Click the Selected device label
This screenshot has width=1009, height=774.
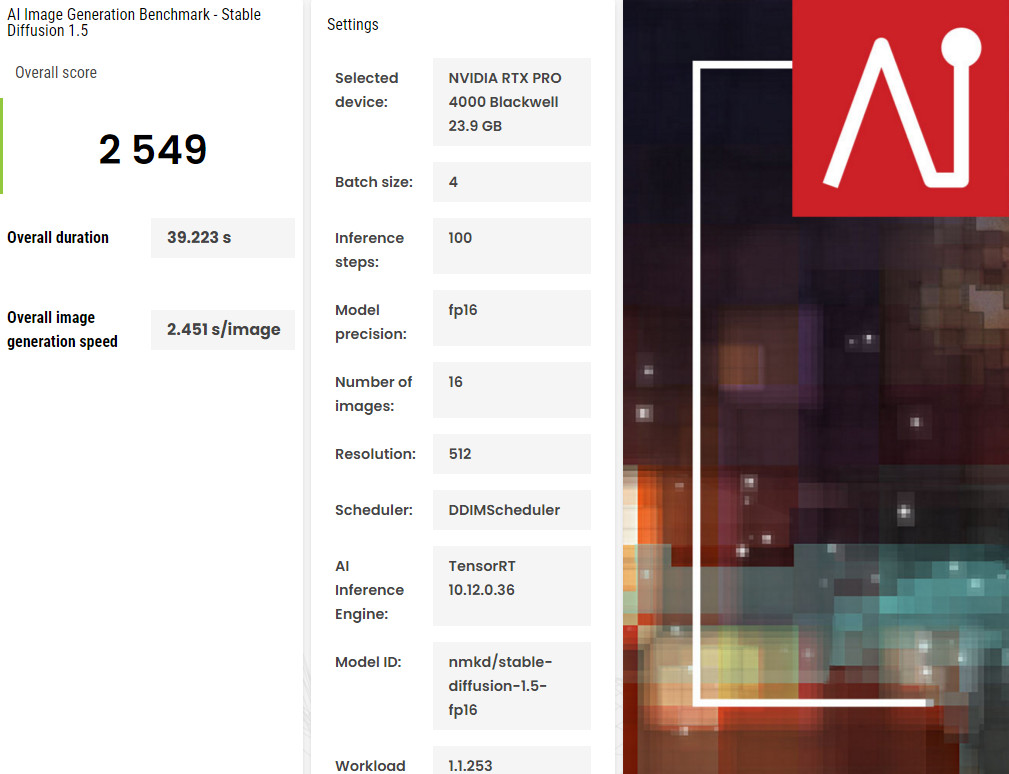367,90
